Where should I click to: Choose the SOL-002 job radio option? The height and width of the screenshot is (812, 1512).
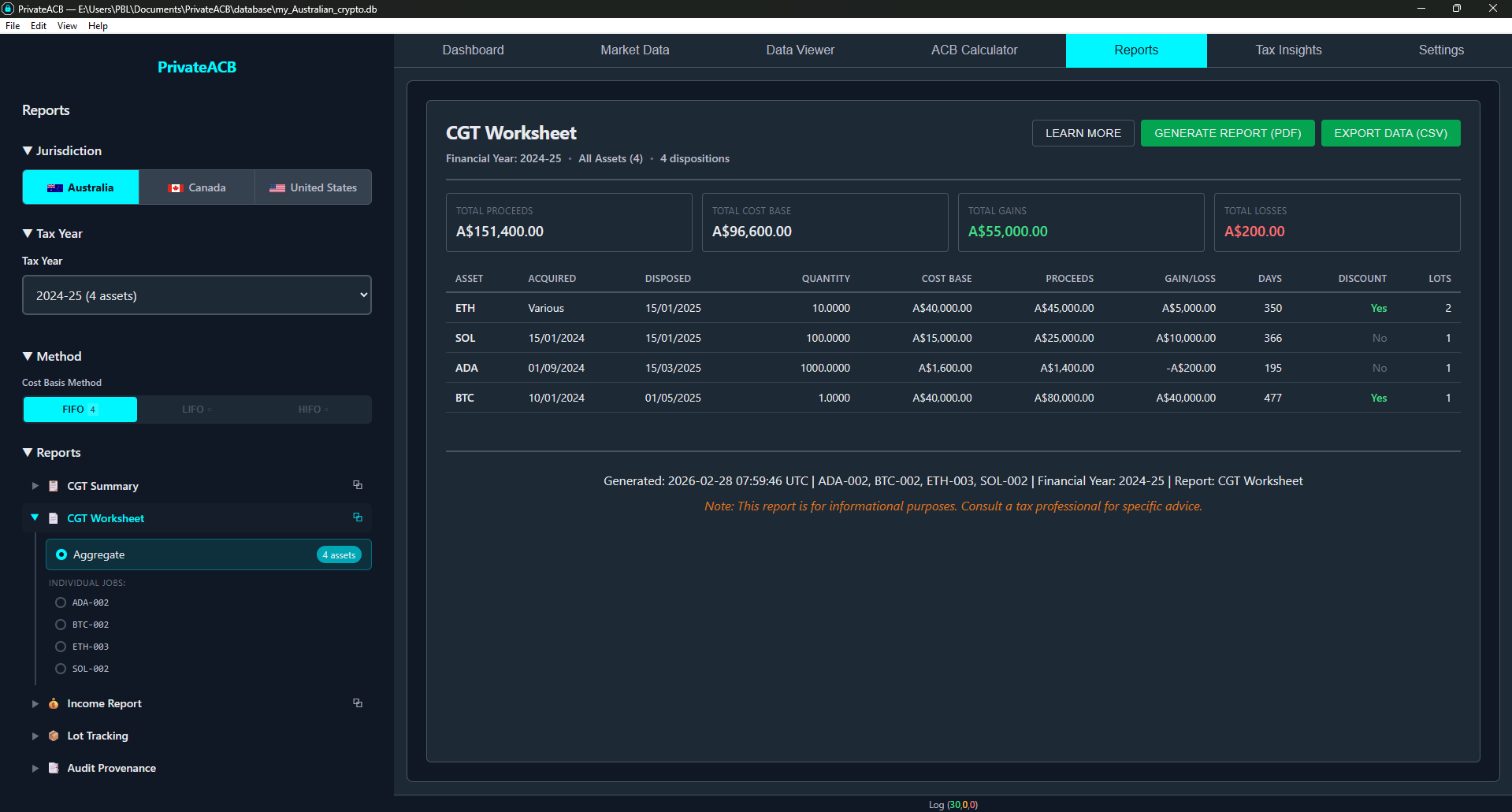[x=61, y=669]
